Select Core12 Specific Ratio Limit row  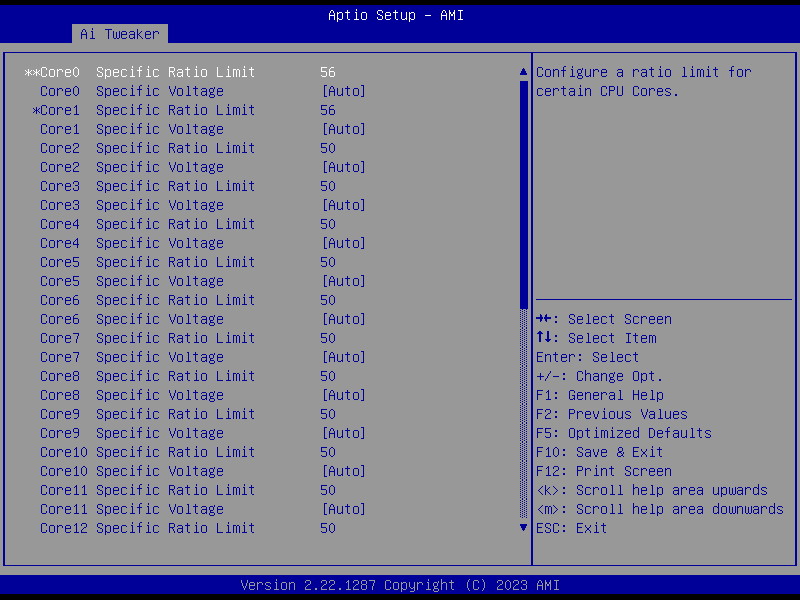click(188, 528)
